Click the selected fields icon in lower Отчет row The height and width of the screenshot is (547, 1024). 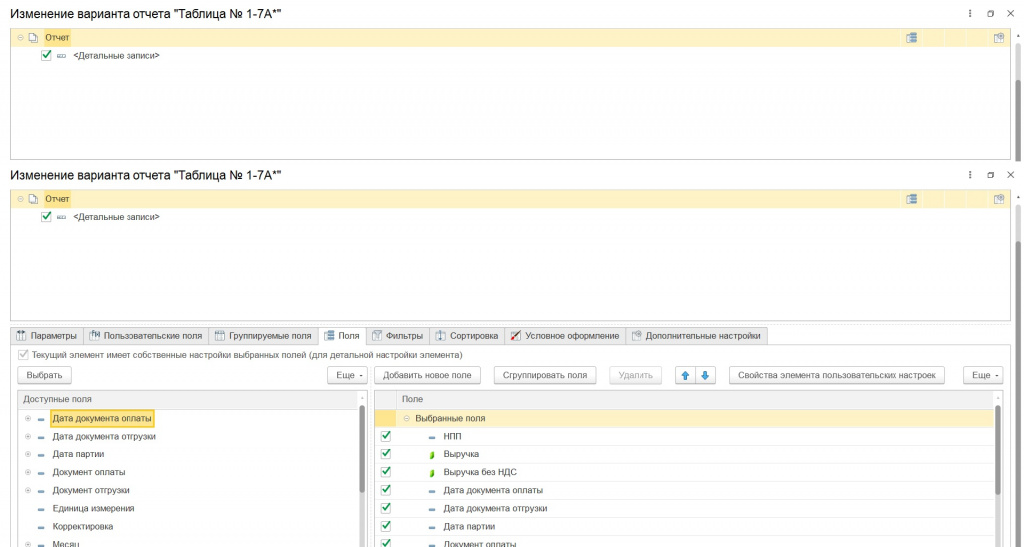pos(911,199)
